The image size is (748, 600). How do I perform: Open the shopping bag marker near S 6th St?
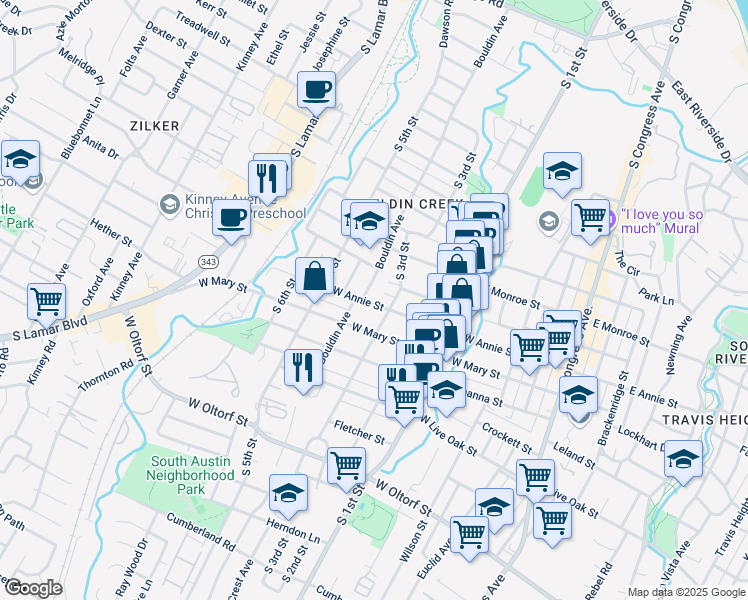314,277
